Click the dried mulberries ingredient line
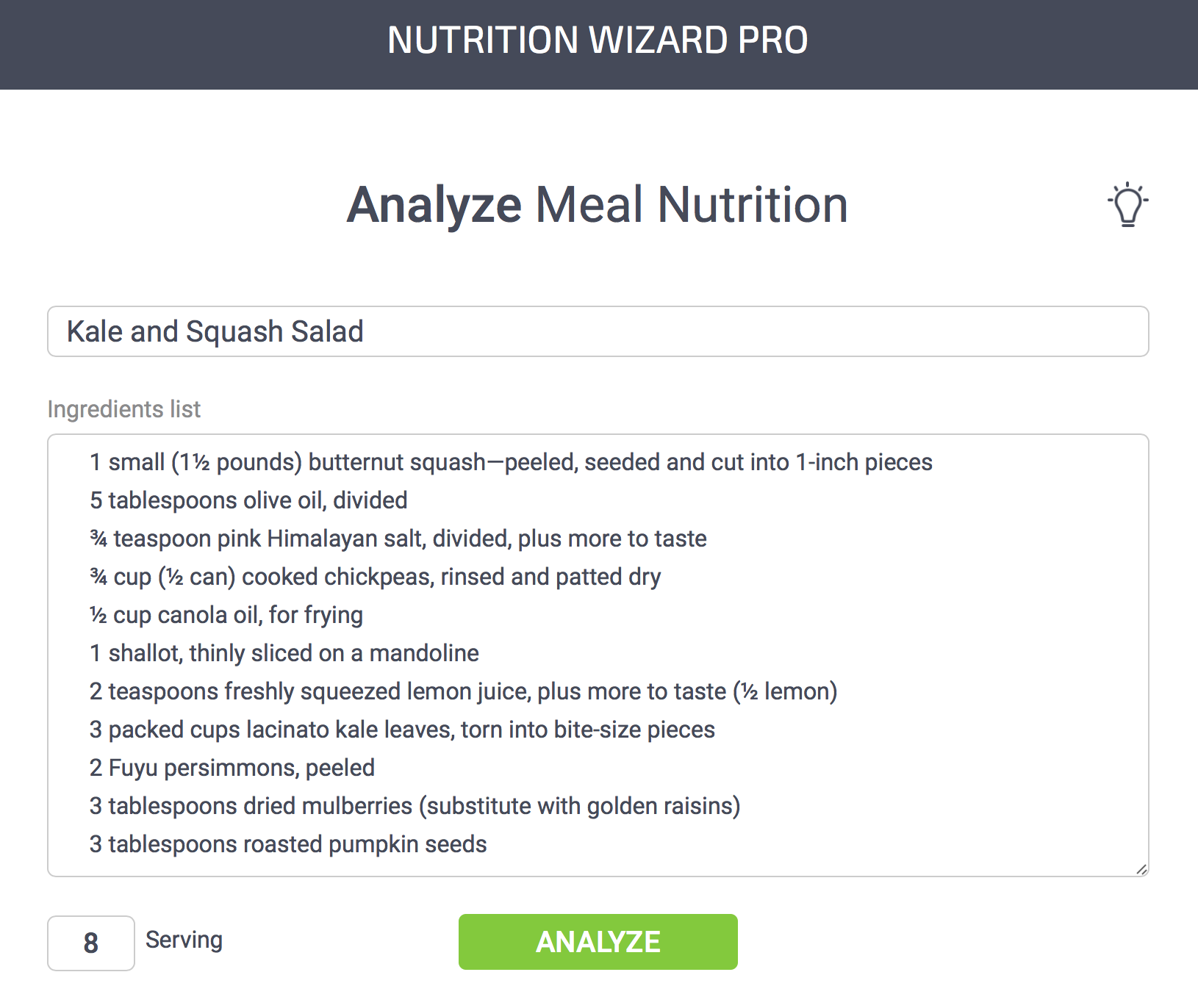1198x1008 pixels. [x=415, y=806]
